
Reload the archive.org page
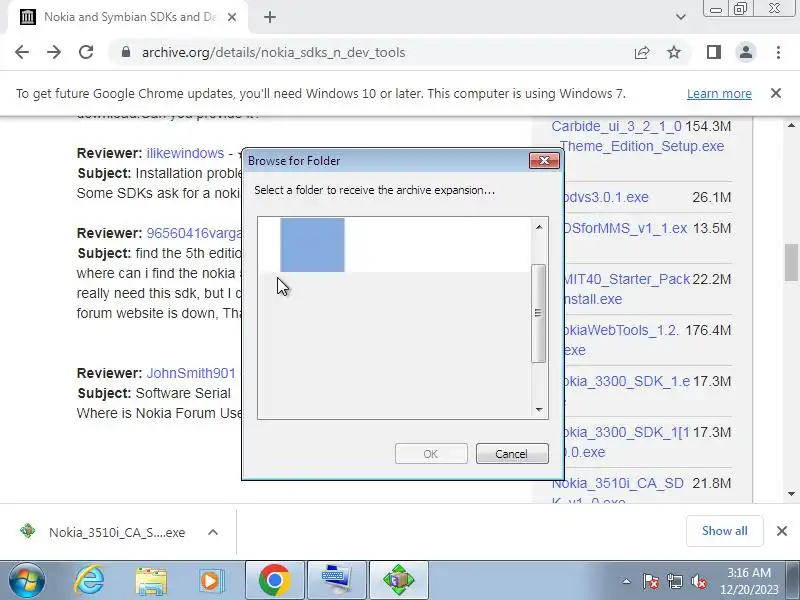(86, 52)
